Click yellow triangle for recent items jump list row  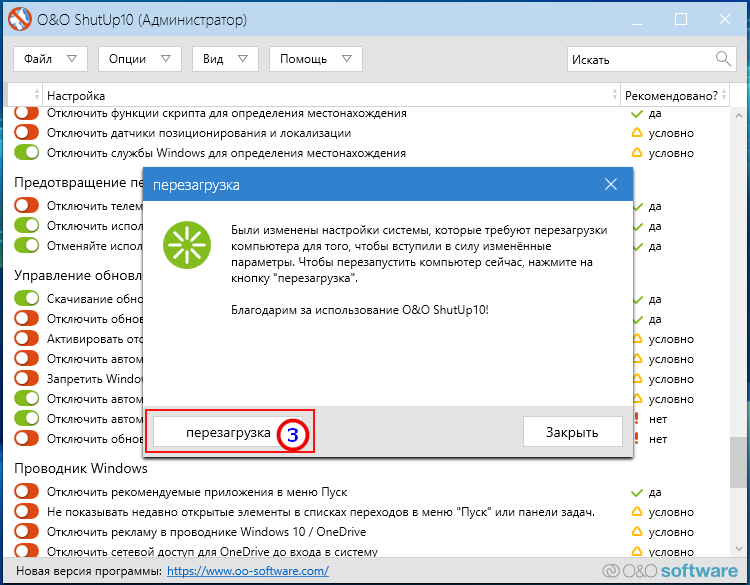pos(637,511)
